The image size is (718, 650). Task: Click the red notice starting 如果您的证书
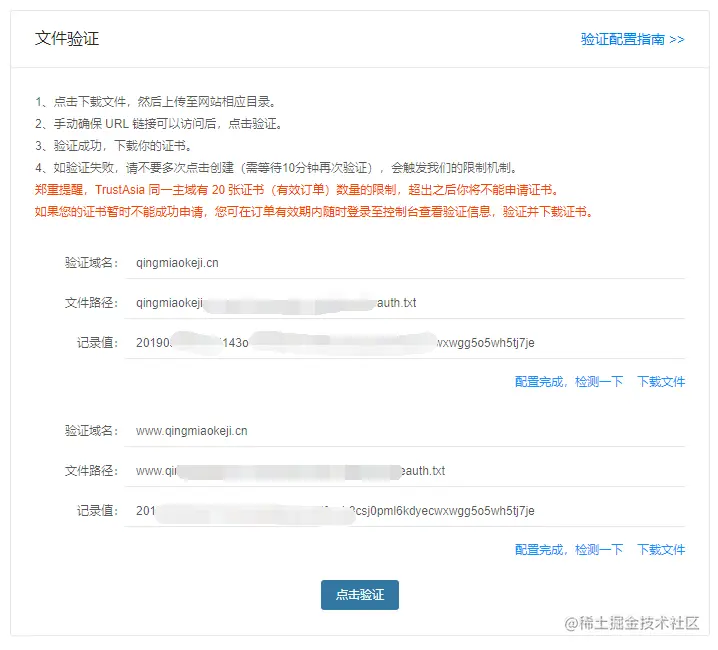(315, 212)
